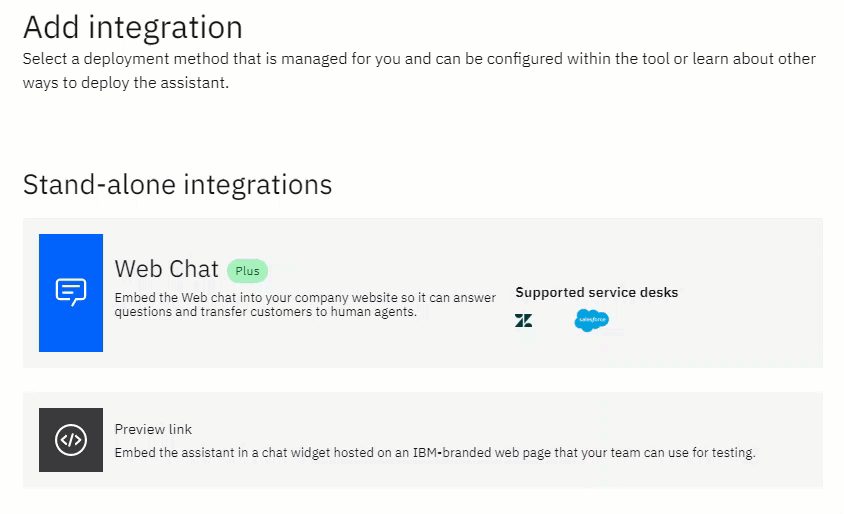Screen dimensions: 844x514
Task: Click the "Select a deployment method" intro line
Action: [419, 59]
